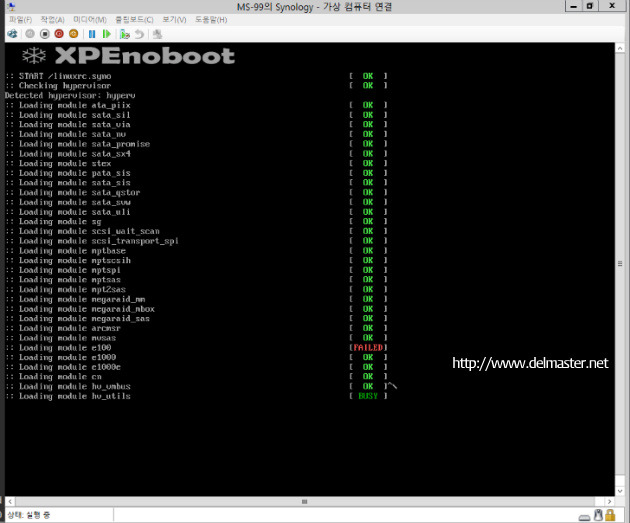Viewport: 630px width, 523px height.
Task: Pause the virtual machine
Action: [92, 34]
